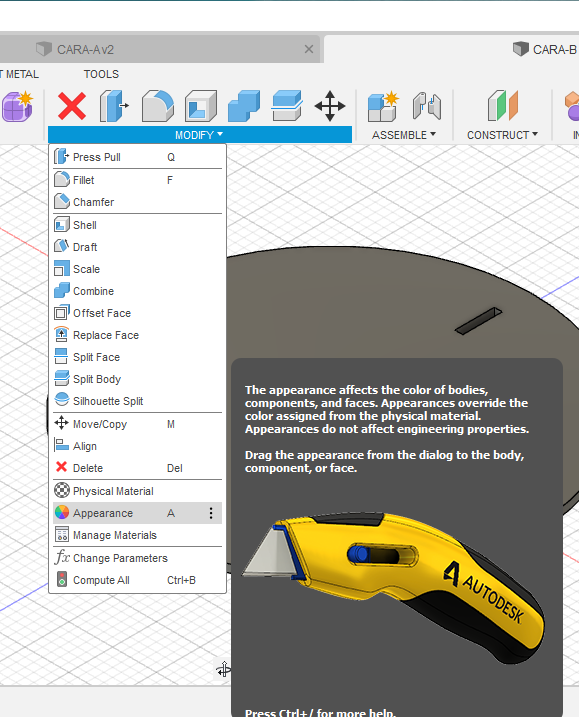The height and width of the screenshot is (717, 579).
Task: Choose Silhouette Split menu entry
Action: point(137,401)
